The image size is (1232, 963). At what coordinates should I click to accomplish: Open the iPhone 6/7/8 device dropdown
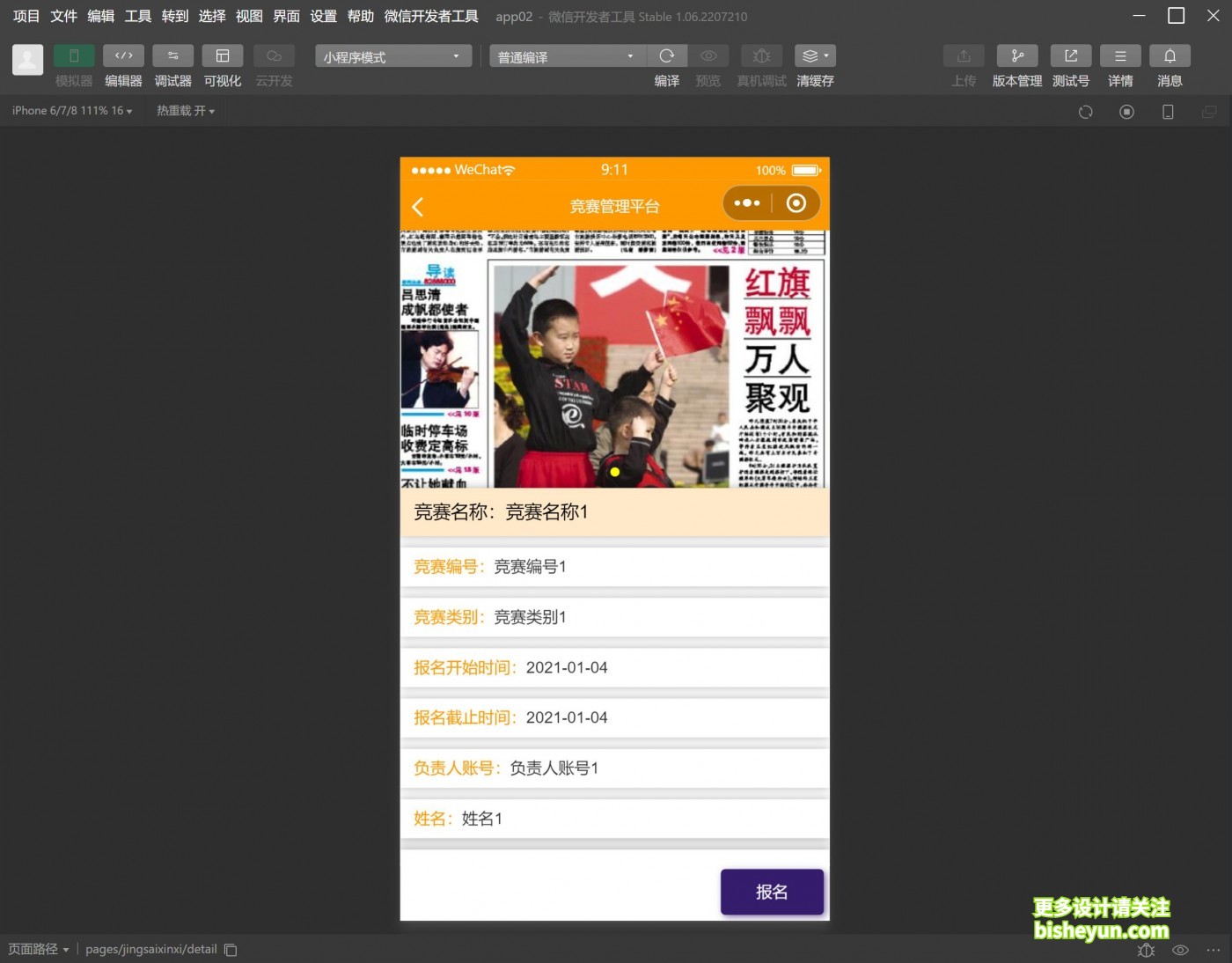point(72,111)
